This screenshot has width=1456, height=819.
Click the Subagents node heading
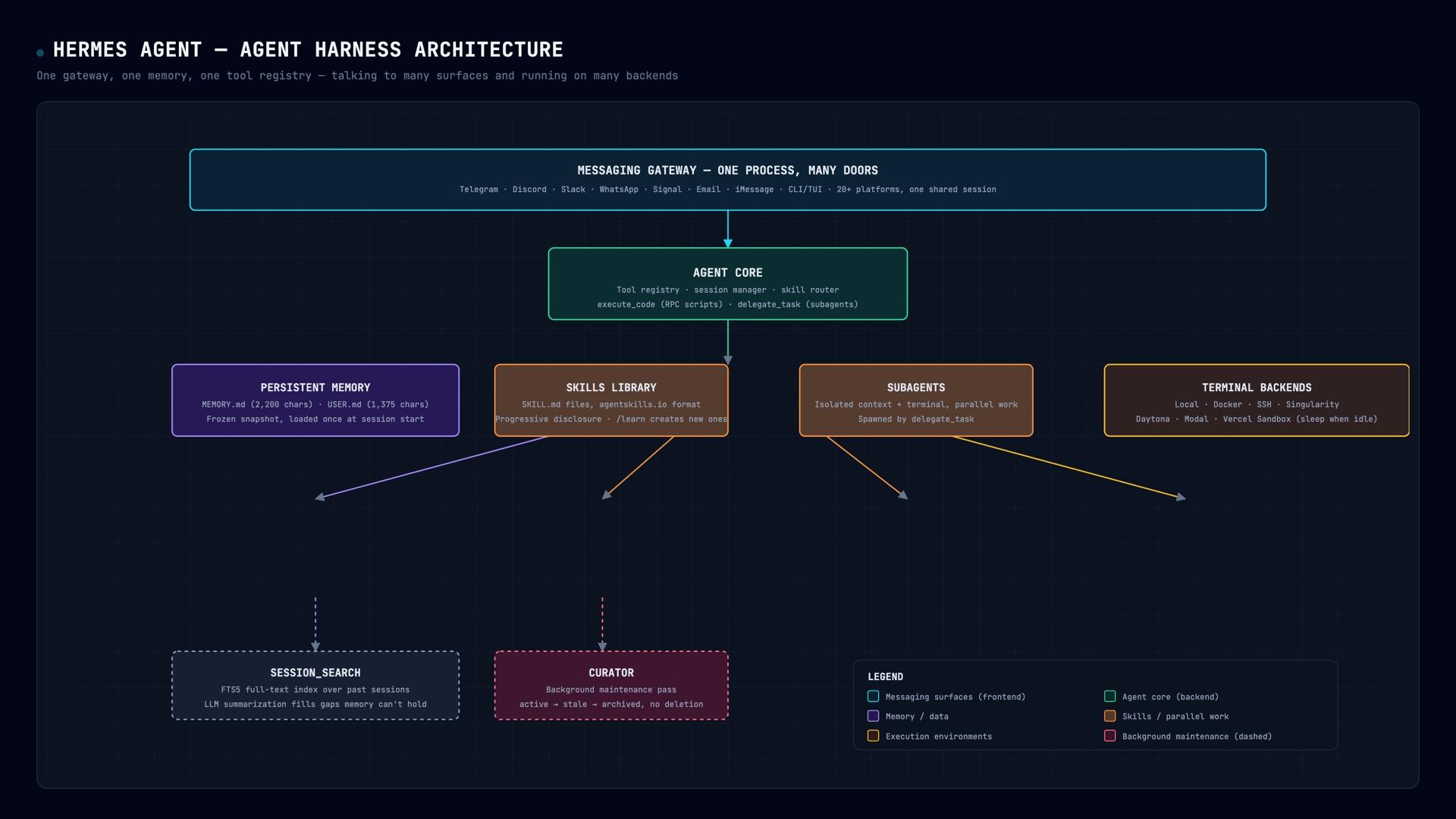point(916,388)
